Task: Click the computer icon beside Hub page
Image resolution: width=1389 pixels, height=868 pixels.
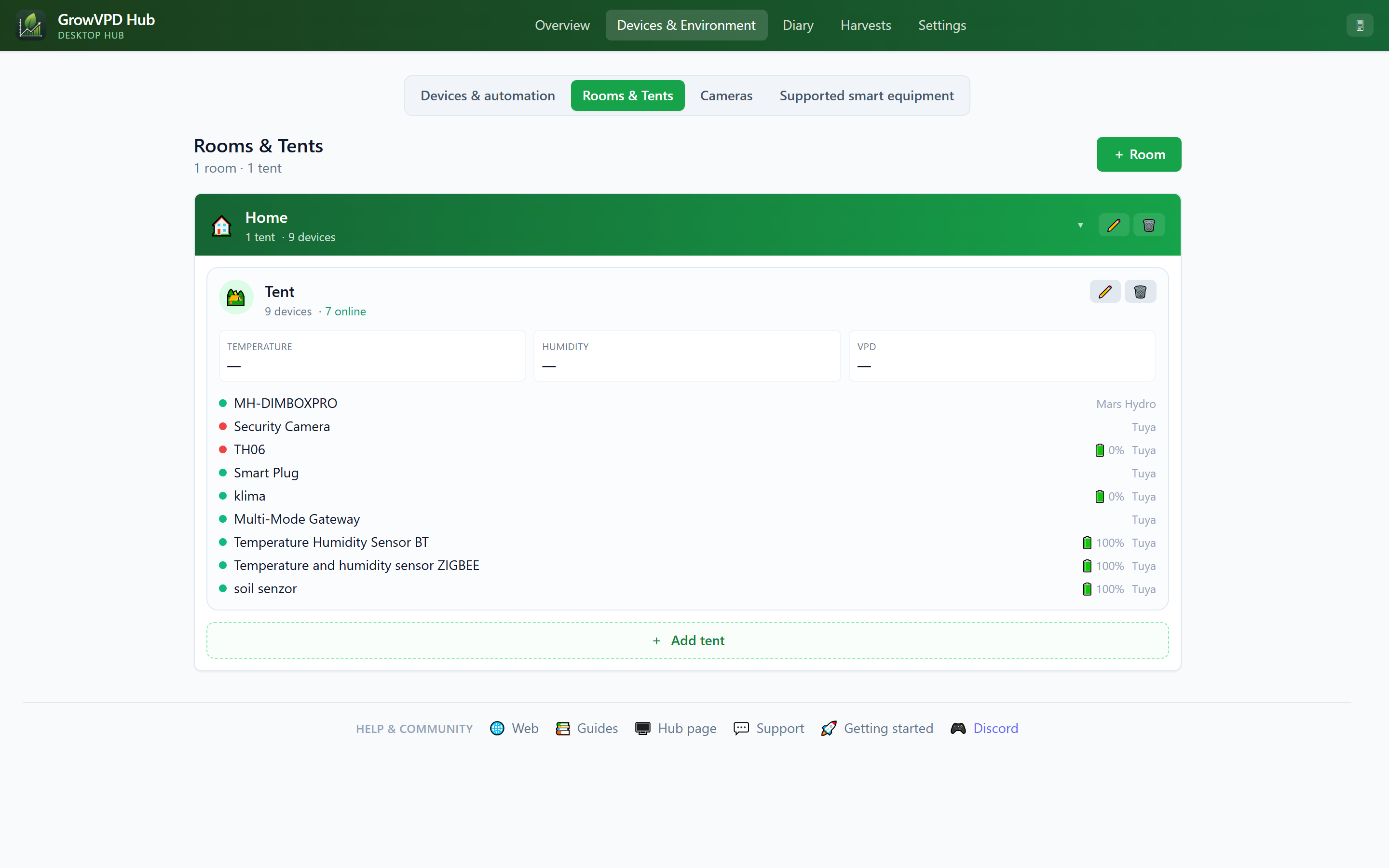Action: [643, 729]
